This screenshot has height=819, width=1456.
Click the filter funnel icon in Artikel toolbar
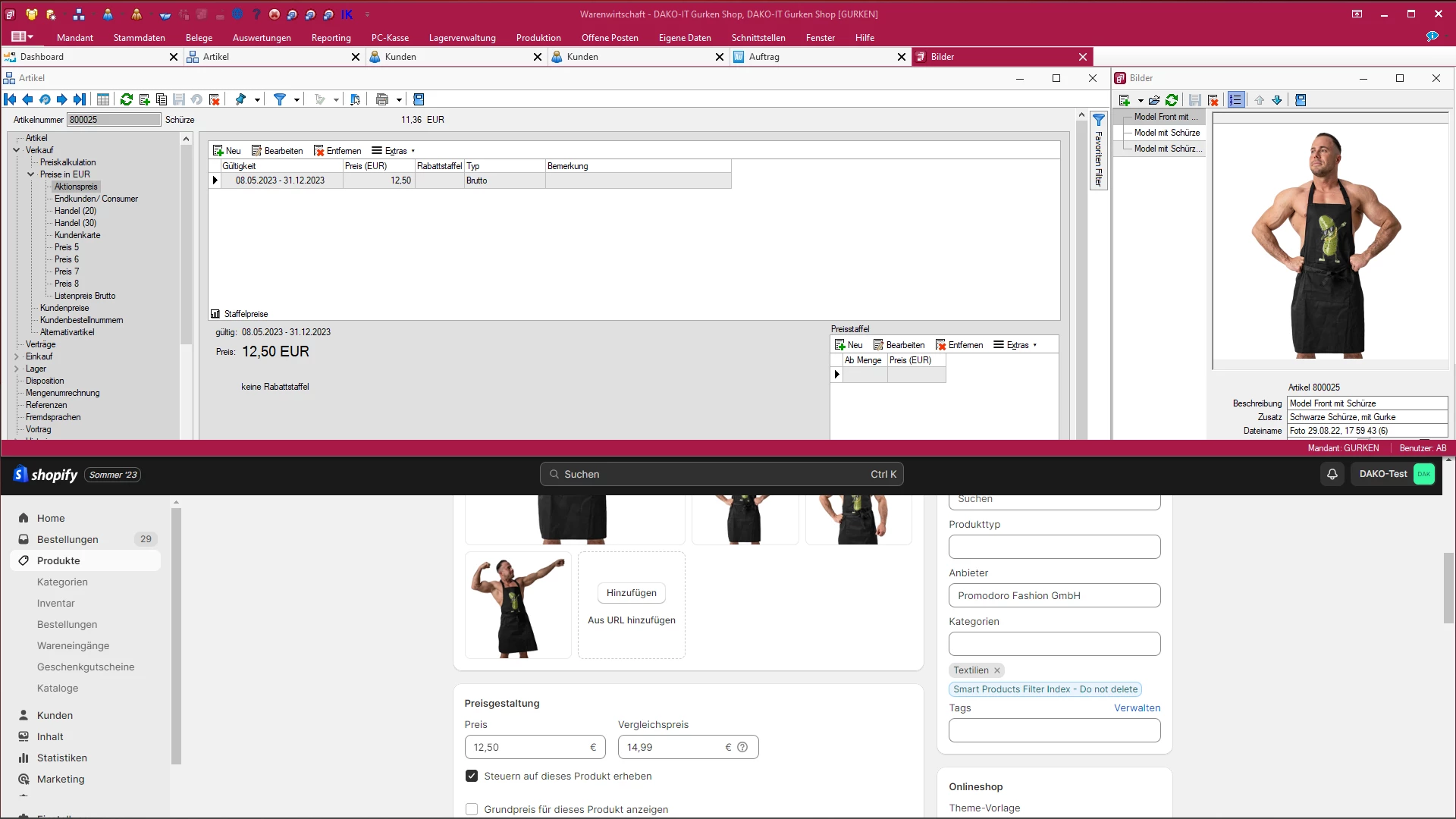click(x=280, y=99)
